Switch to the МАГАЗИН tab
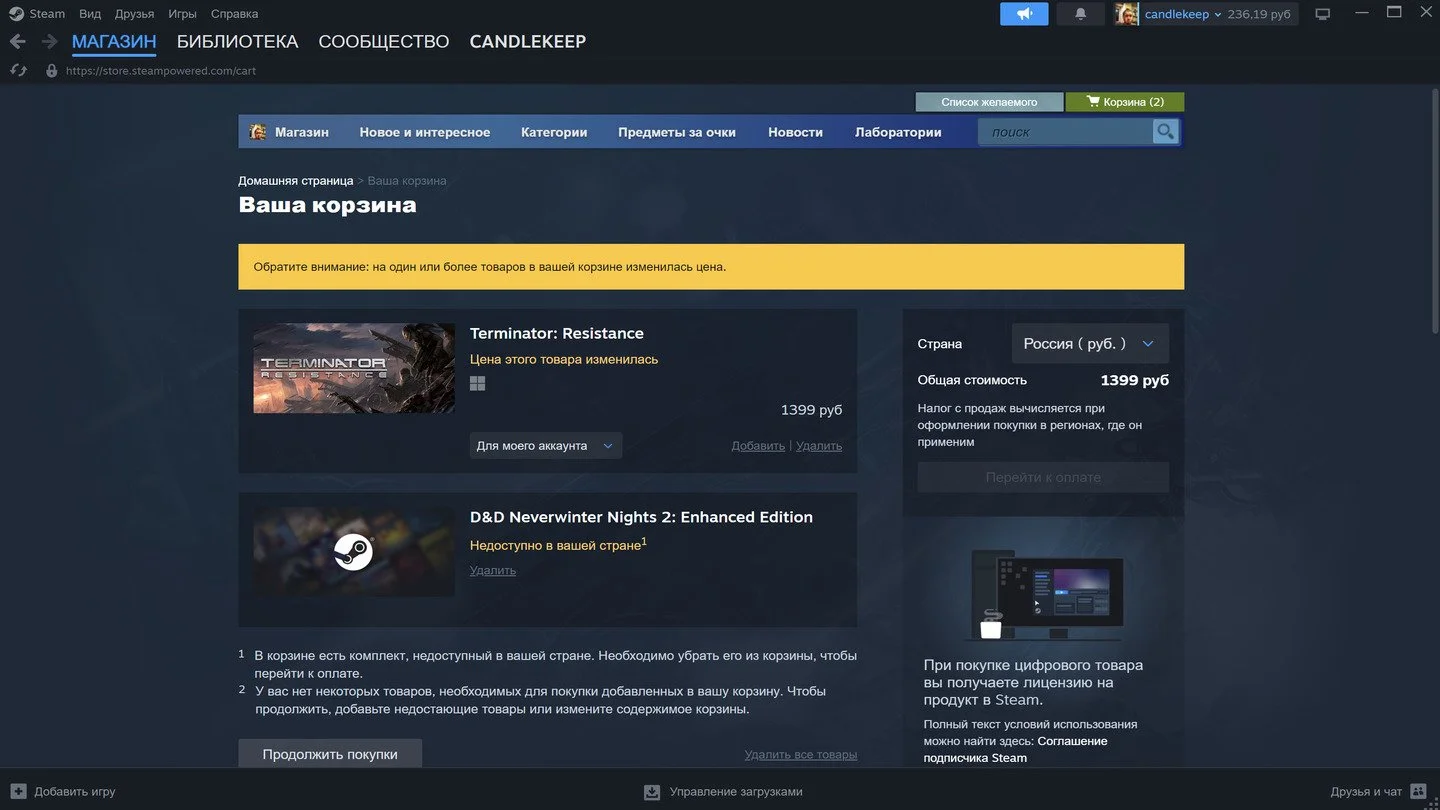This screenshot has width=1440, height=810. pyautogui.click(x=114, y=42)
